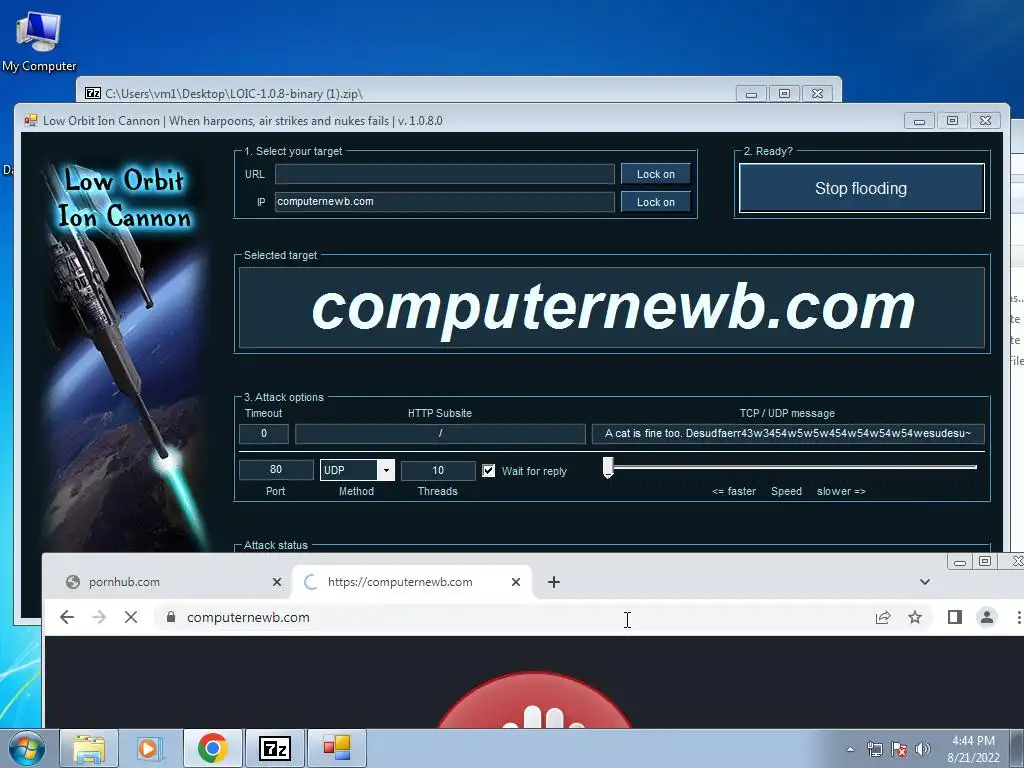Image resolution: width=1024 pixels, height=768 pixels.
Task: Minimize the Chrome window
Action: (x=959, y=562)
